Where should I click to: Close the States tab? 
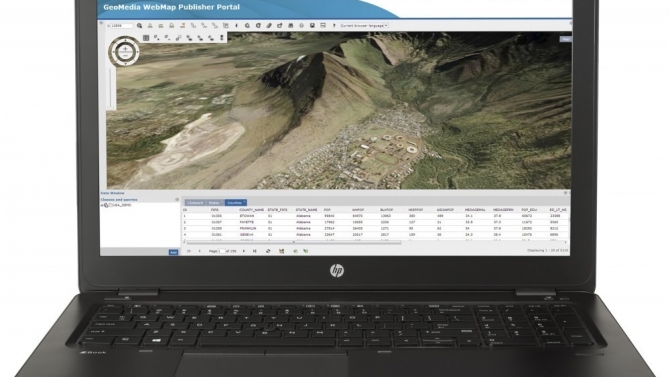222,202
